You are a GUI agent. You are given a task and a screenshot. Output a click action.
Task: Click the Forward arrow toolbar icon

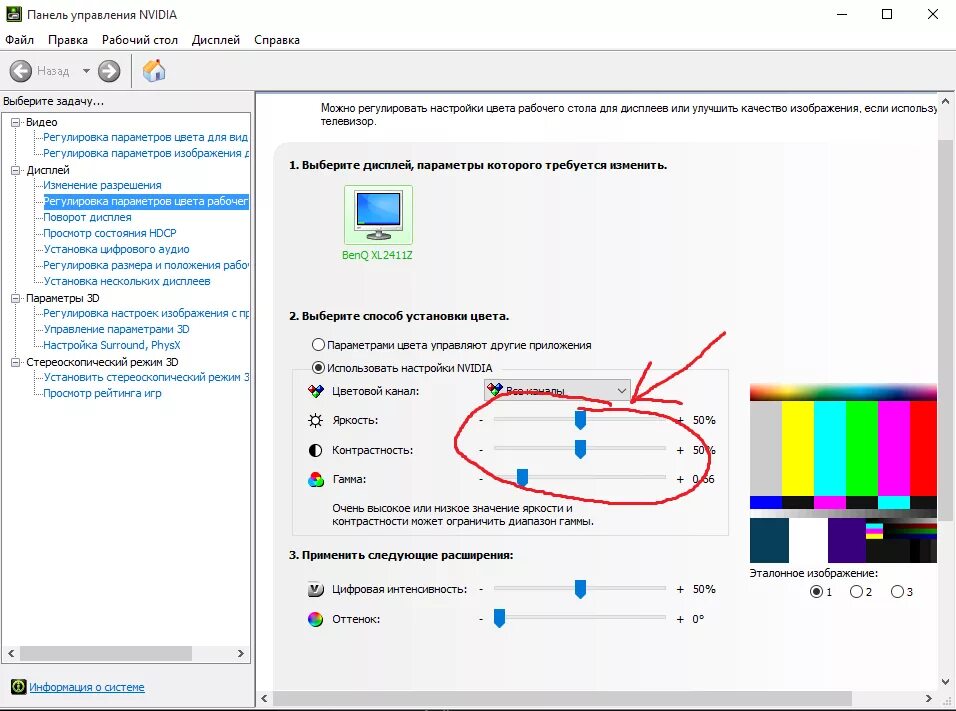tap(109, 71)
